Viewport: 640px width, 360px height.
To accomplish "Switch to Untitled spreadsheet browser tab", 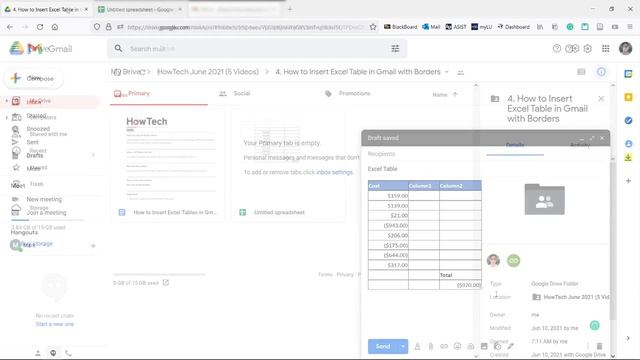I will point(140,9).
